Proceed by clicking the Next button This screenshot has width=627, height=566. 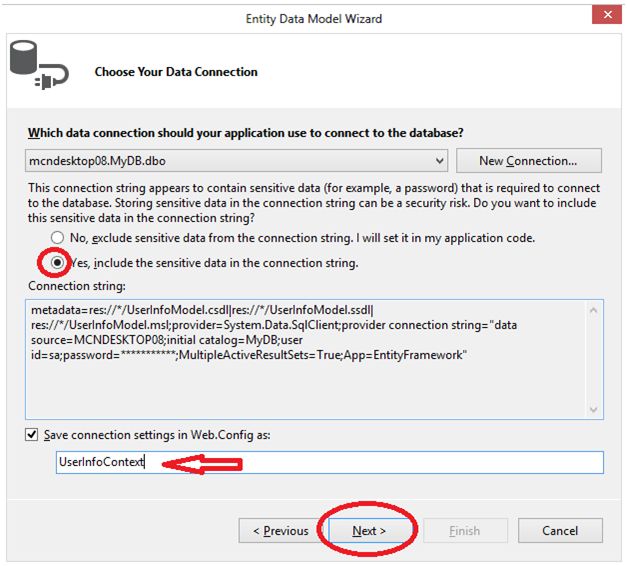coord(368,531)
